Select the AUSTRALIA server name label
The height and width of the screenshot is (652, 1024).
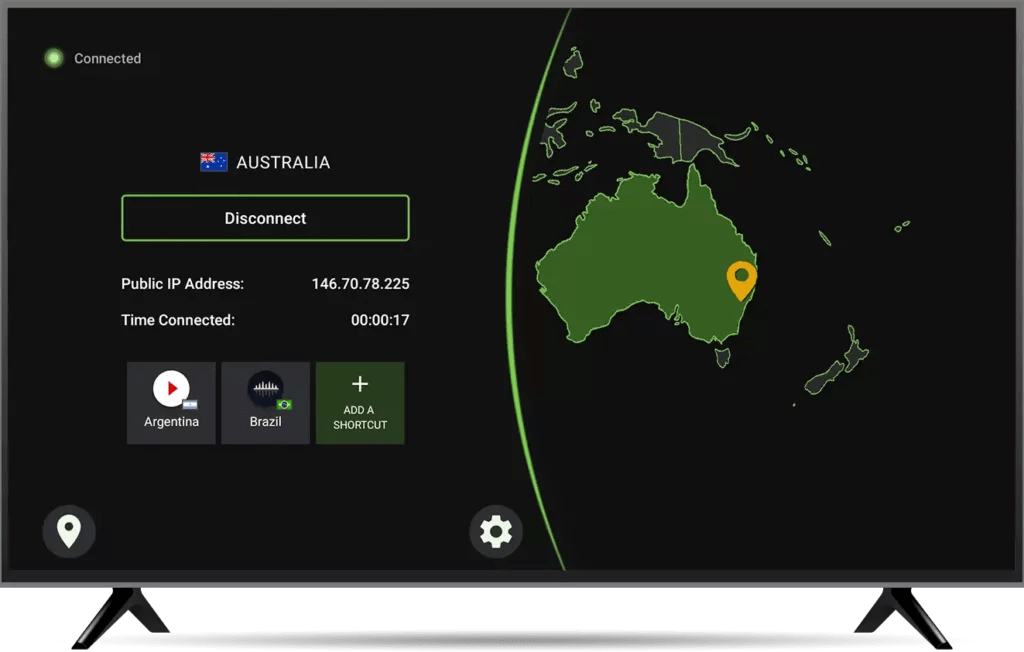282,161
